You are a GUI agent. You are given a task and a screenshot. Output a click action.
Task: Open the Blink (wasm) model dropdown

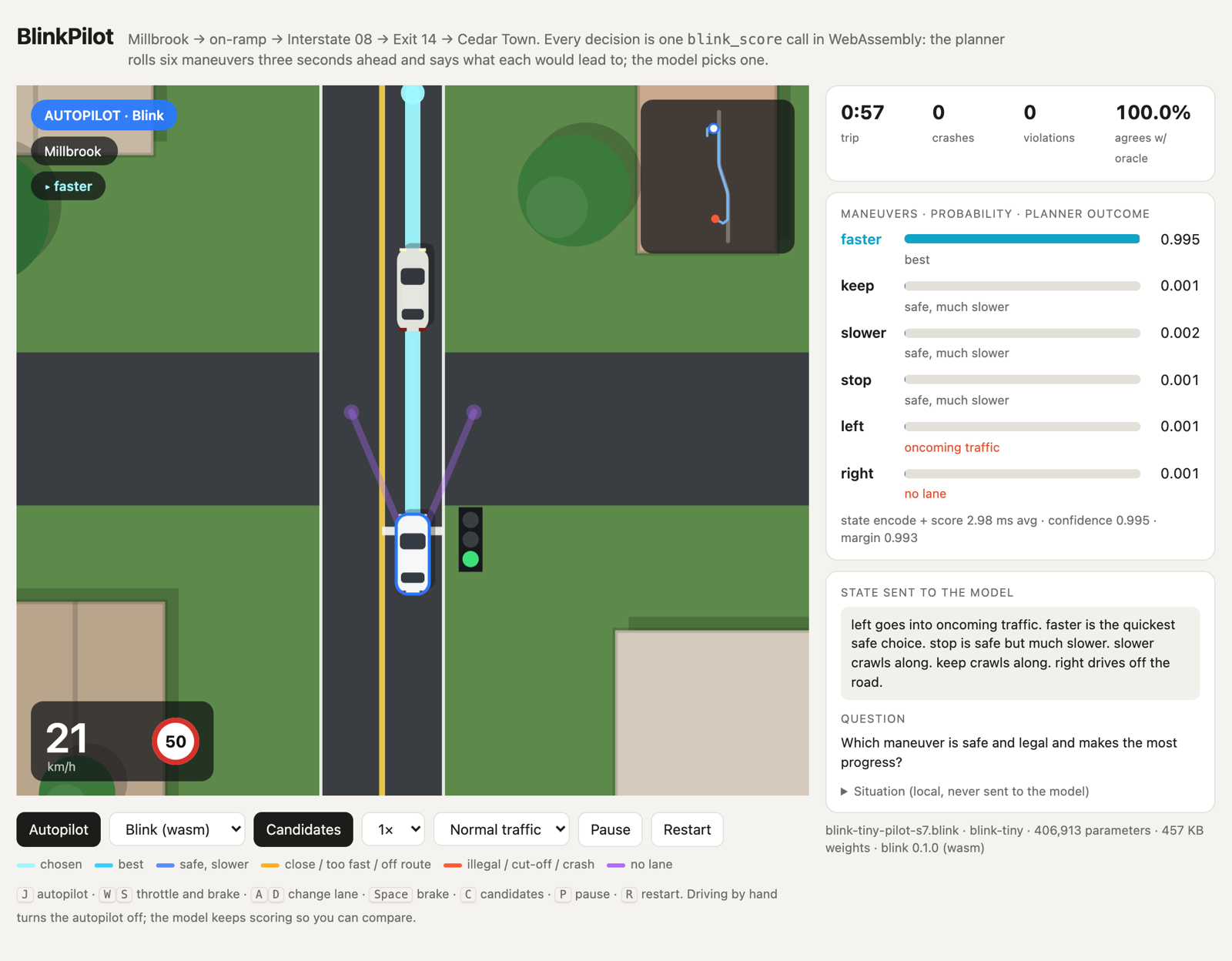click(177, 829)
